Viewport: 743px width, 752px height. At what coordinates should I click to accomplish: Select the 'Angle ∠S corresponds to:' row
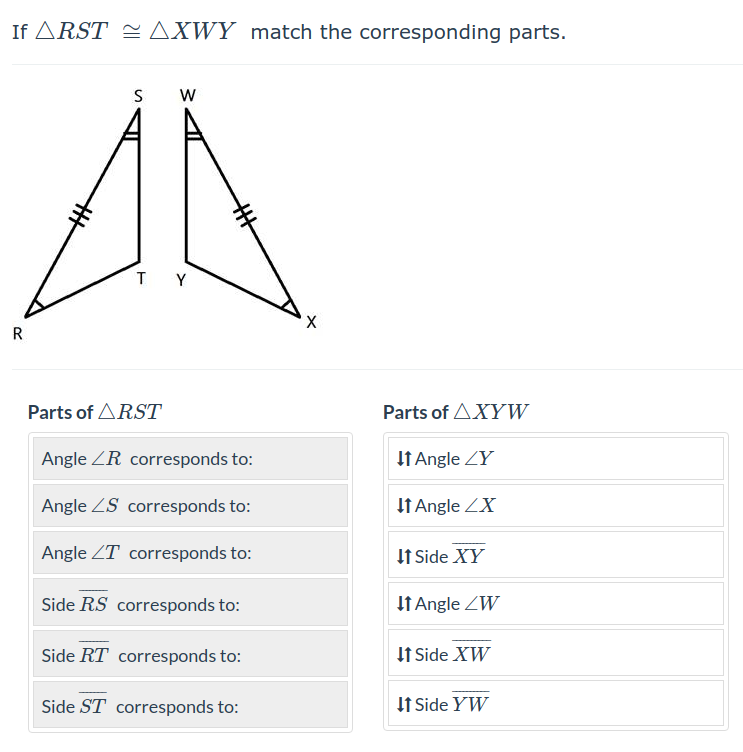190,506
